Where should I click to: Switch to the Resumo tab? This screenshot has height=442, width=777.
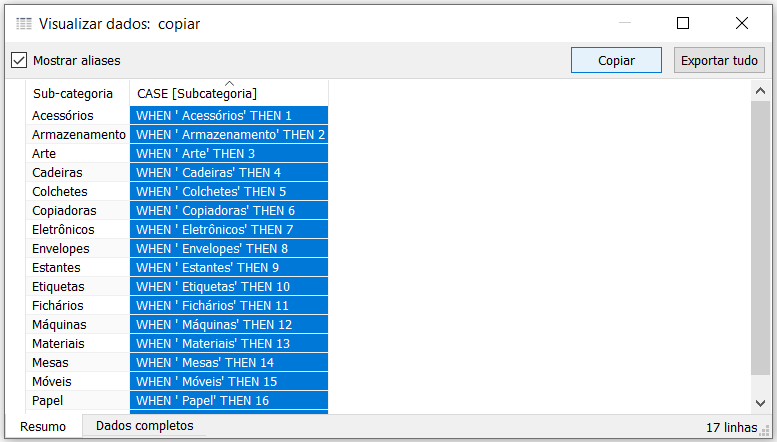[x=43, y=427]
